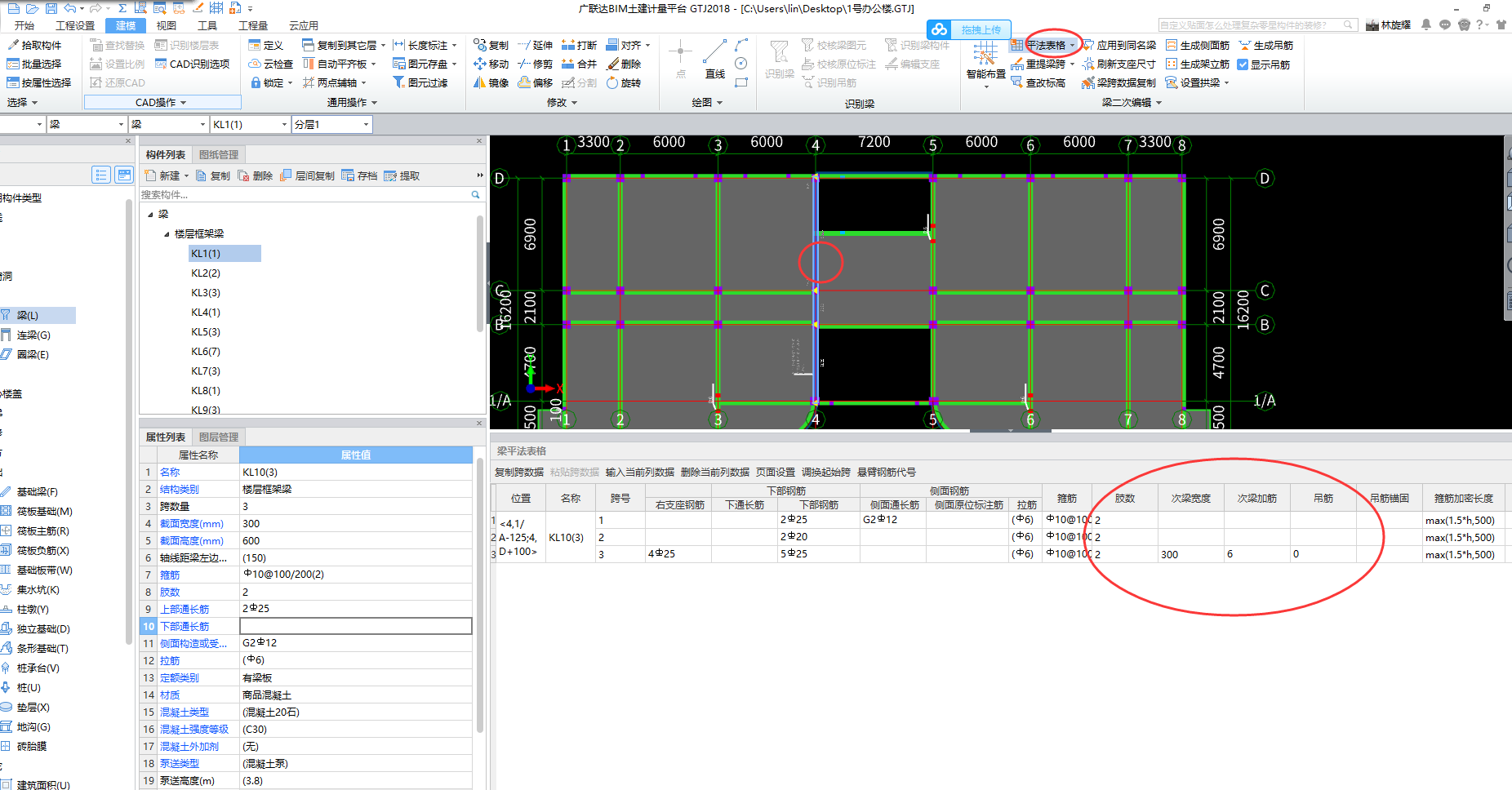Click 梁跨数据复制 tool
This screenshot has height=790, width=1512.
[x=1119, y=82]
